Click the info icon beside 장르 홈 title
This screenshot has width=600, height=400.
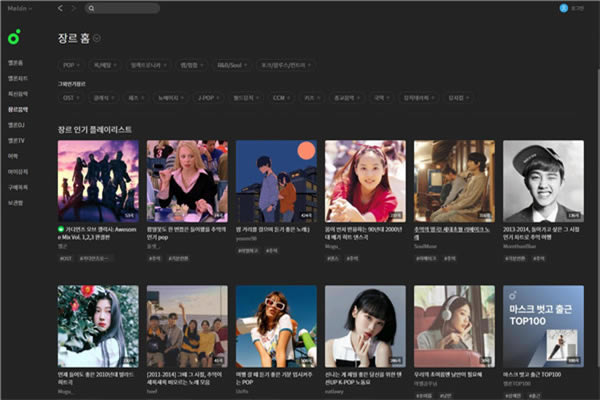coord(97,39)
